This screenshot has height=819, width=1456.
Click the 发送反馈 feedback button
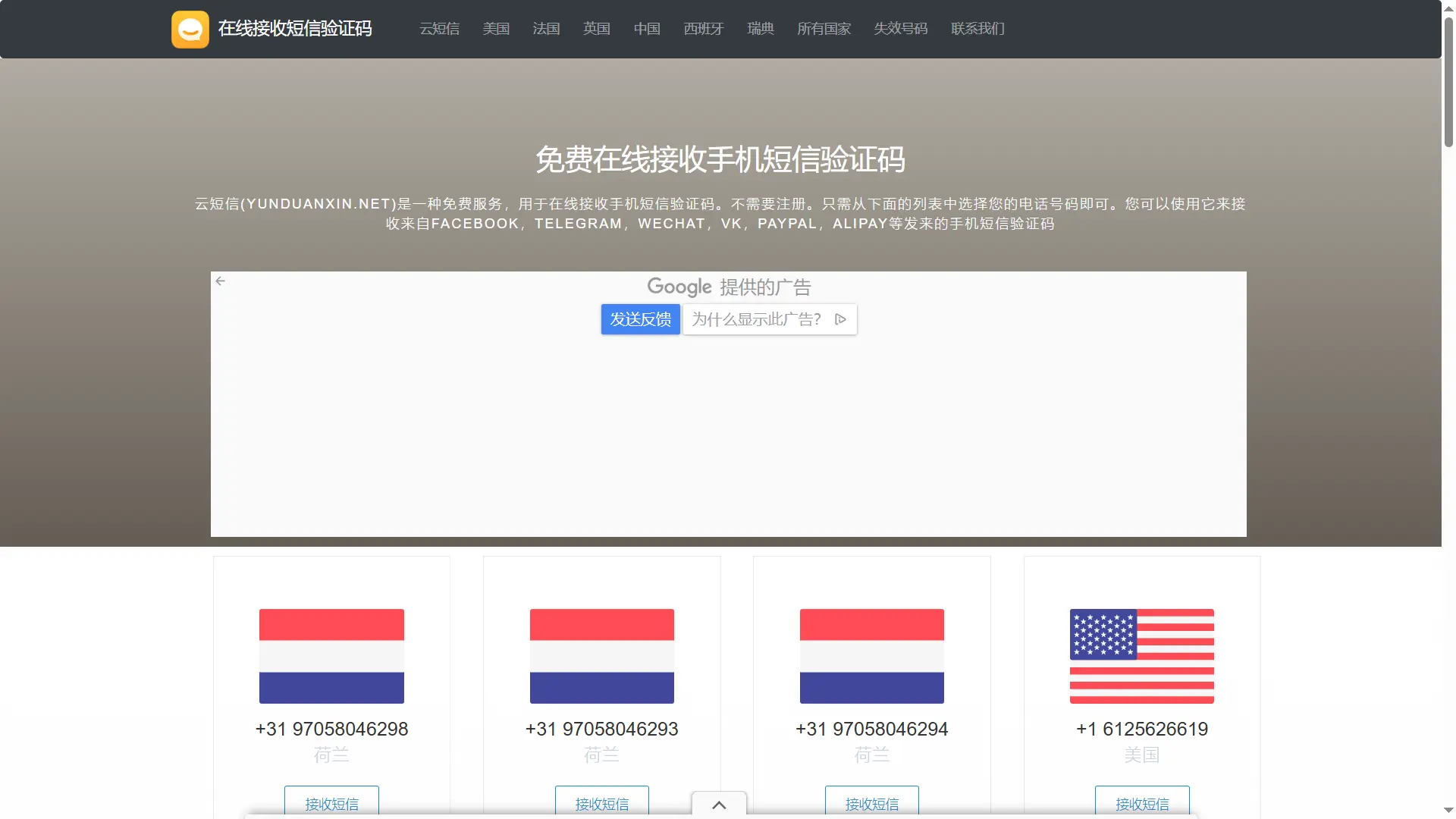[x=640, y=319]
